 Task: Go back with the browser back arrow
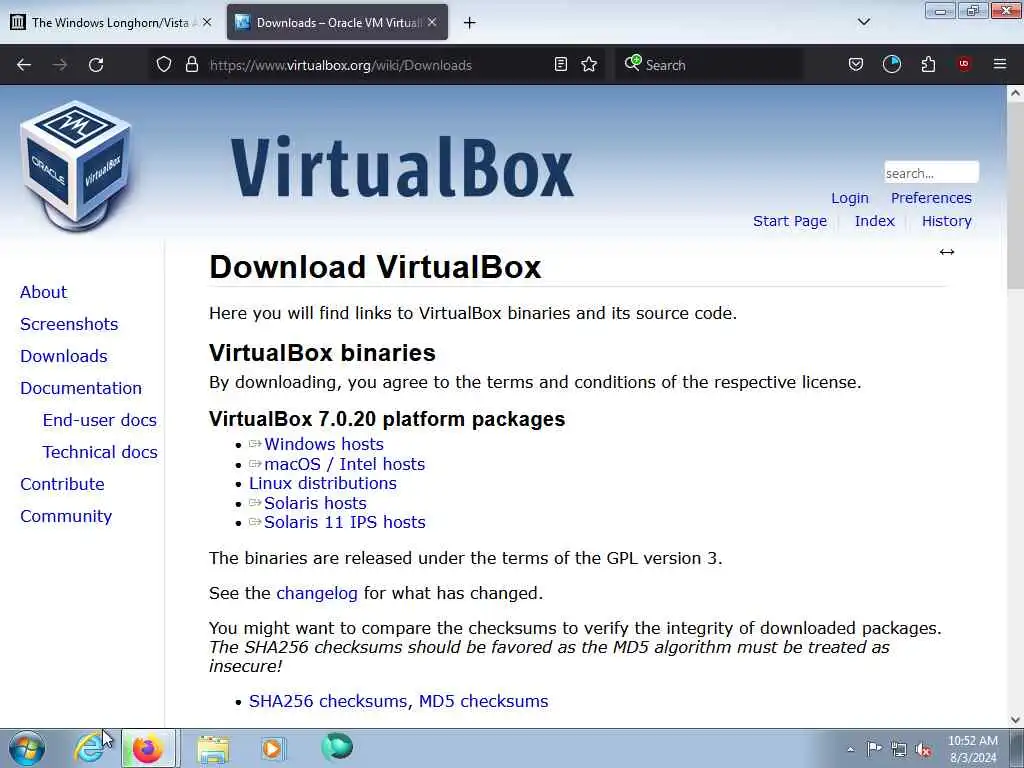click(x=24, y=65)
